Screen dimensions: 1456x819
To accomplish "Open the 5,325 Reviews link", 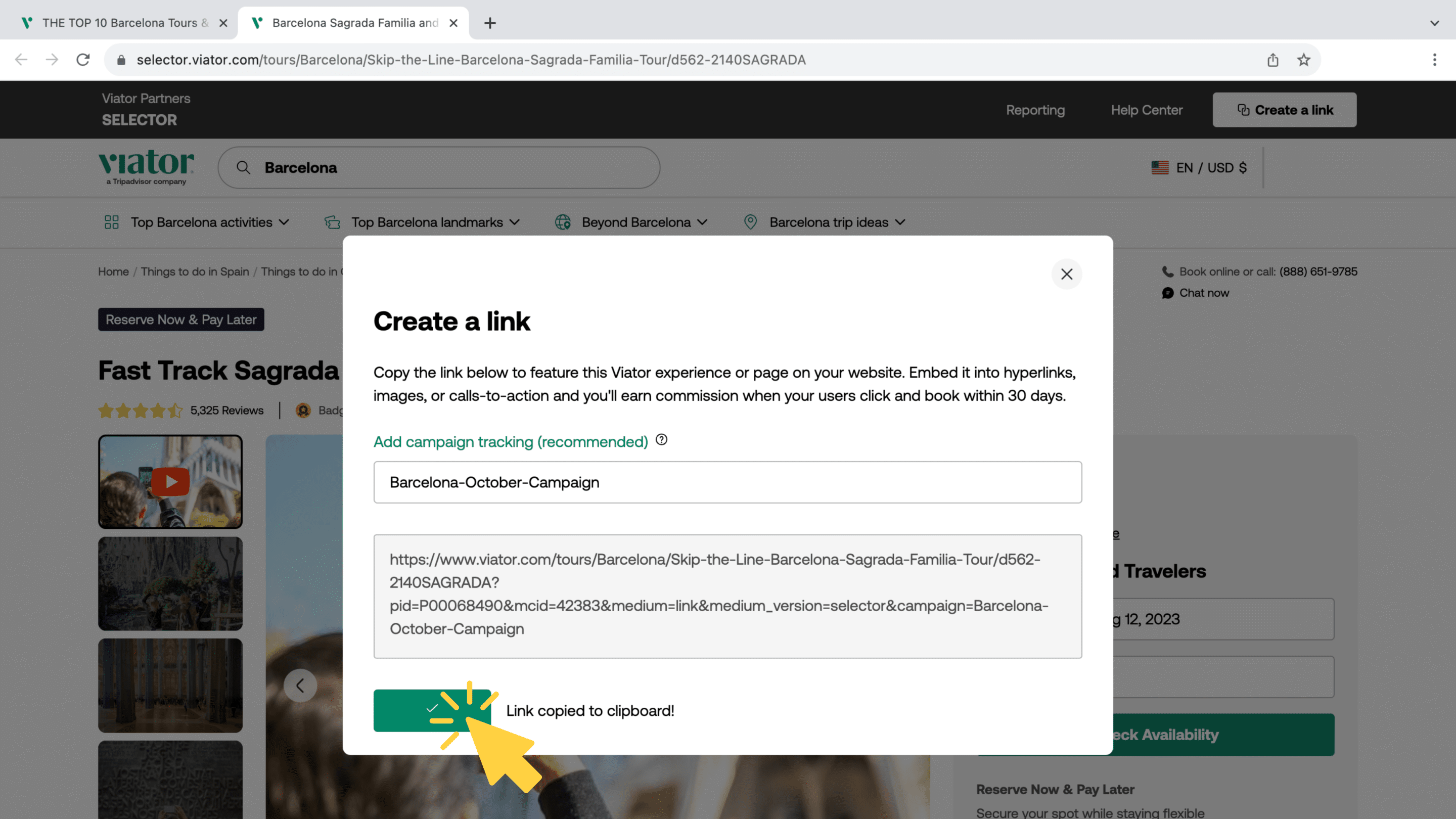I will click(226, 411).
